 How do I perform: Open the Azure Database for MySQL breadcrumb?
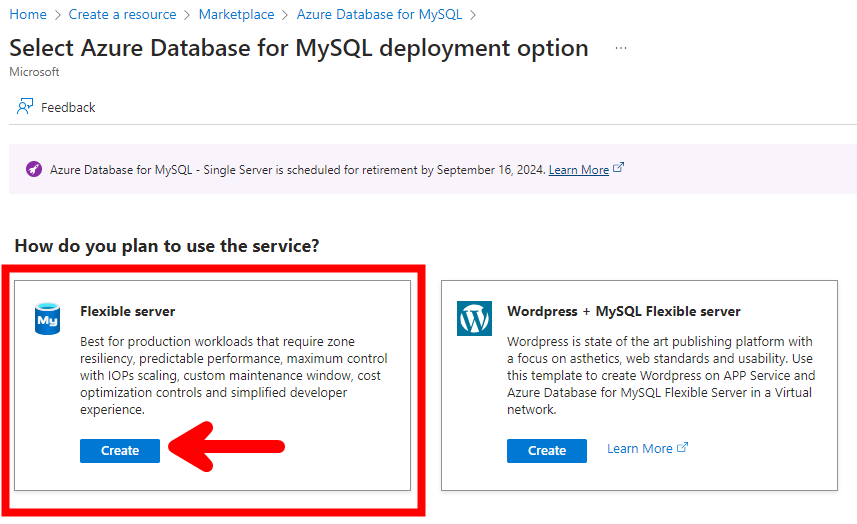(379, 14)
